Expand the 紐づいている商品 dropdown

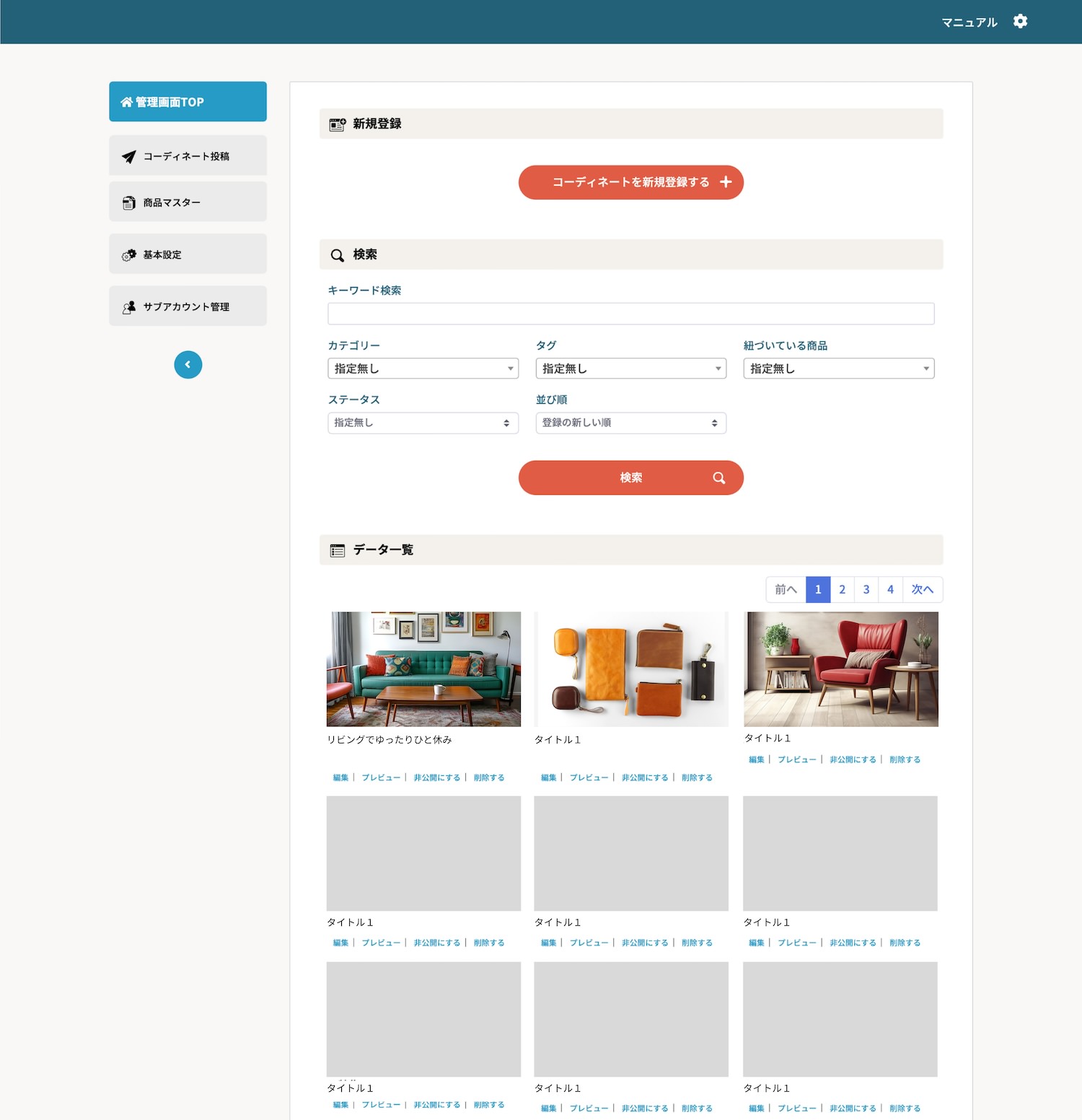pyautogui.click(x=838, y=369)
